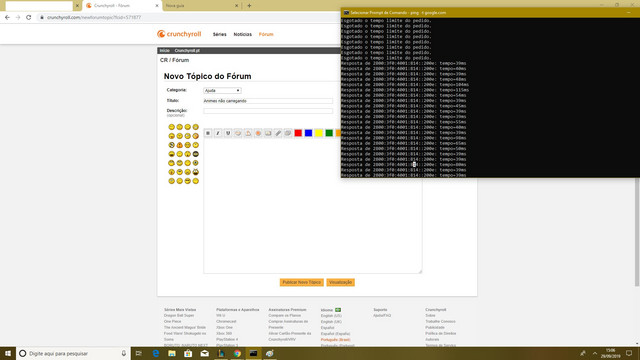The image size is (640, 360).
Task: Open Paint from the taskbar
Action: [270, 353]
